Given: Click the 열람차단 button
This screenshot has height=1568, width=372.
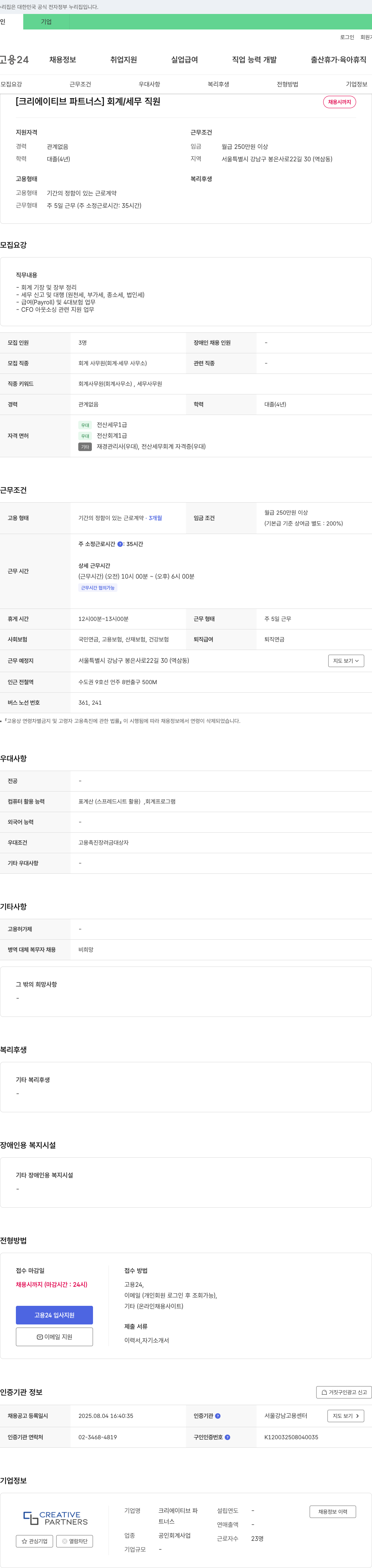Looking at the screenshot, I should [74, 1541].
